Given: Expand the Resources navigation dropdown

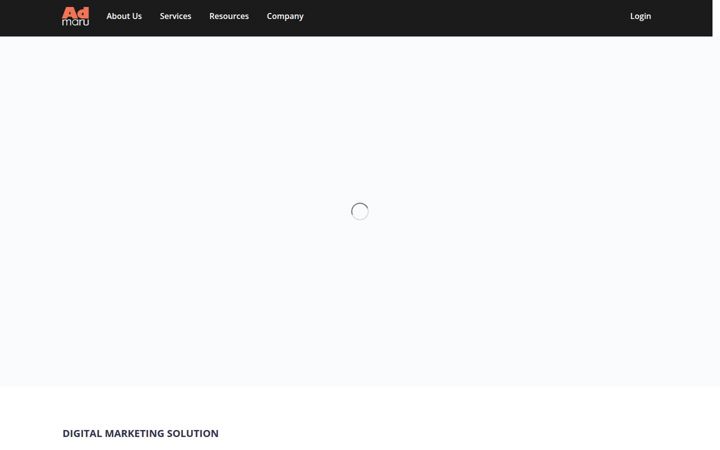Looking at the screenshot, I should pos(229,16).
